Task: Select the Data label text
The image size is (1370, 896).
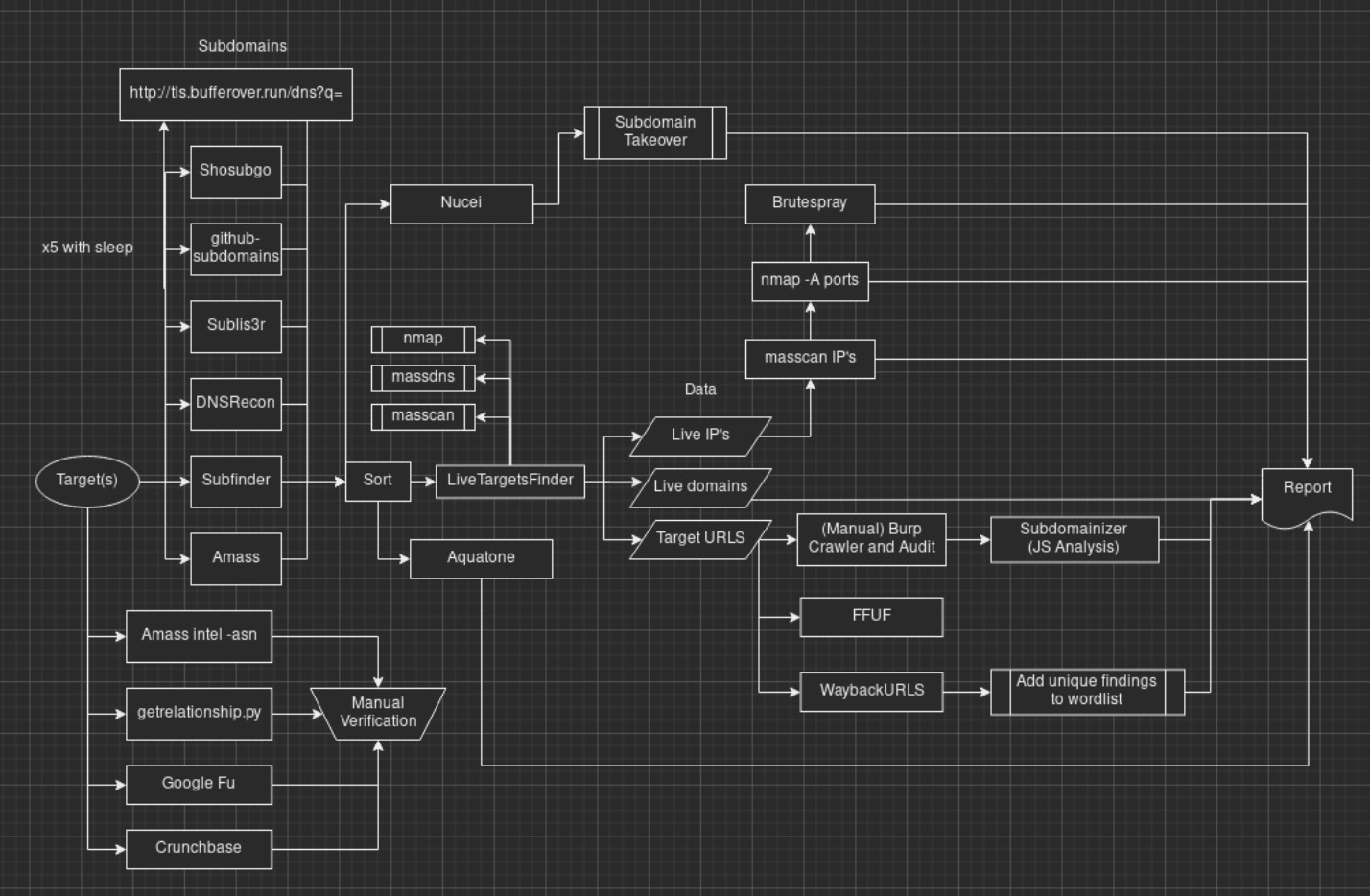Action: 700,389
